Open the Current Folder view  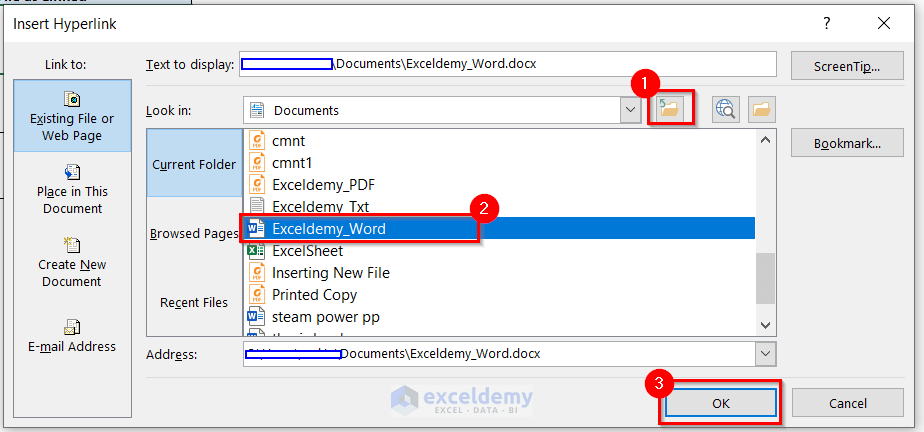[194, 164]
